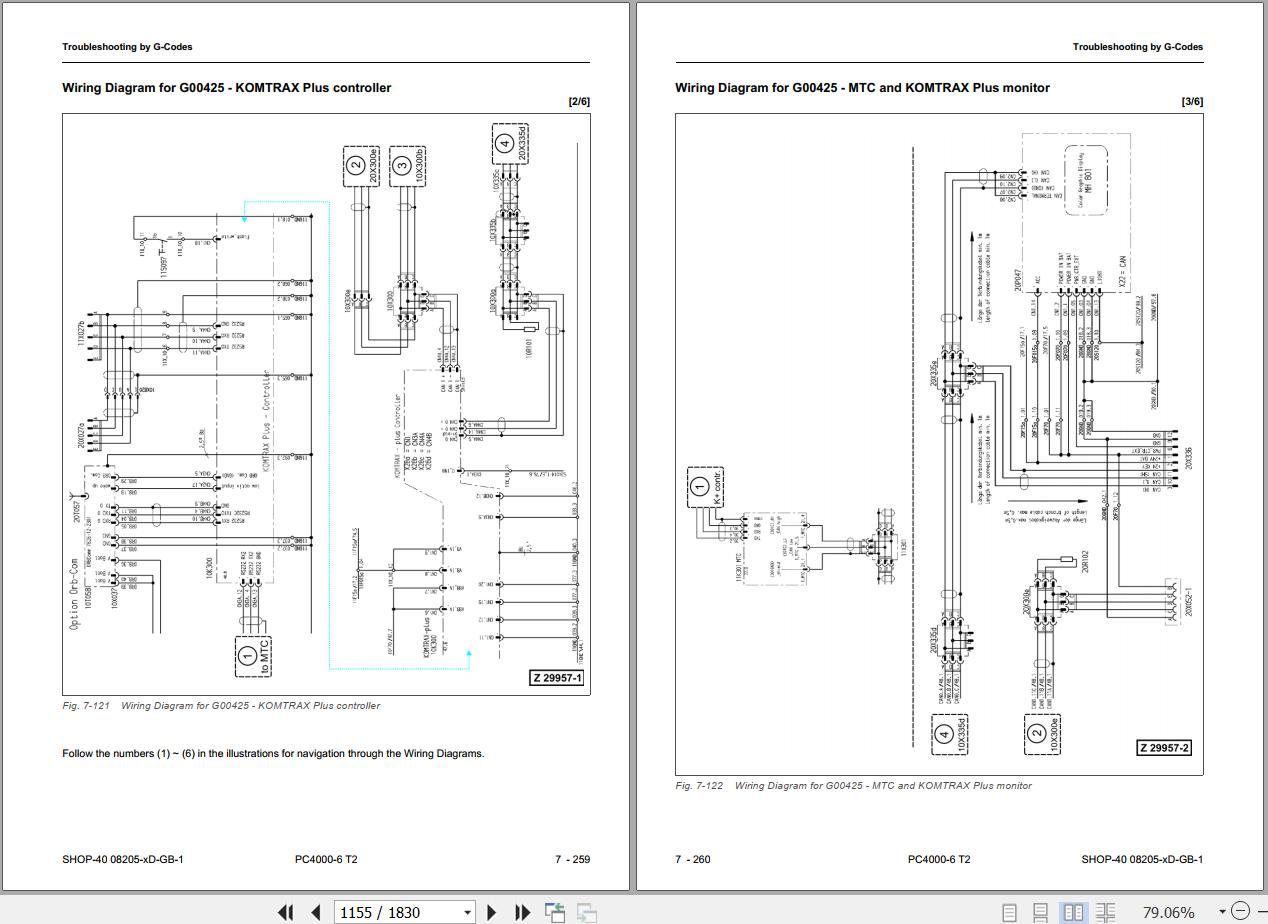Click the right page 'Troubleshooting by G-Codes' header
The width and height of the screenshot is (1268, 924).
pos(1138,47)
